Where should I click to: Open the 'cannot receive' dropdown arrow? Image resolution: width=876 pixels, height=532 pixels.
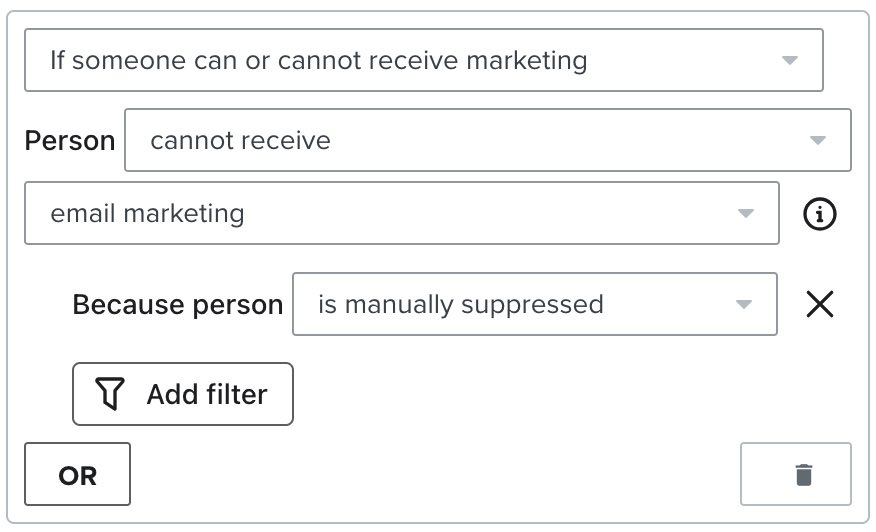click(x=817, y=140)
